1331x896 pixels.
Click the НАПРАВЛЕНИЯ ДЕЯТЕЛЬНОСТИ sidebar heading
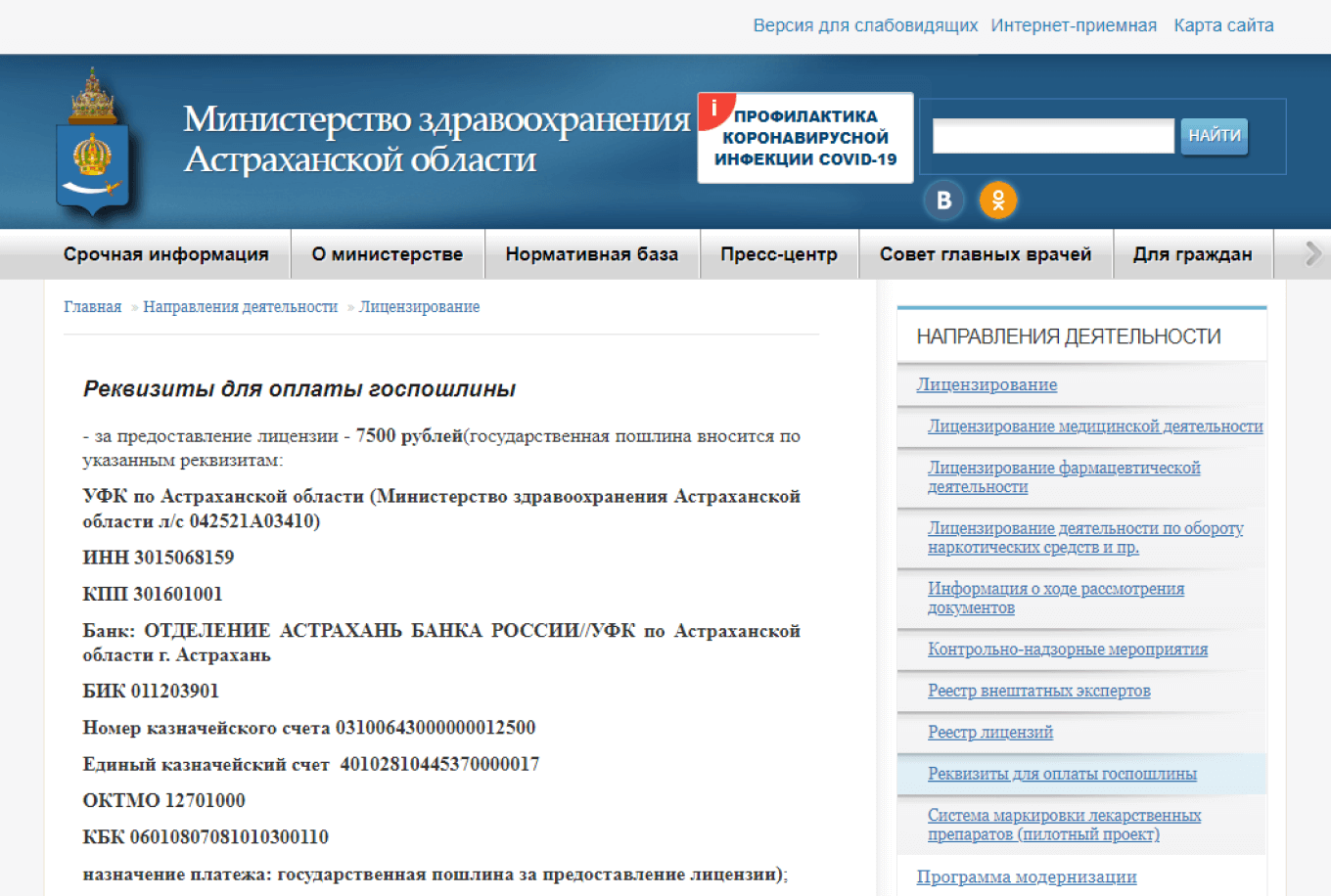click(x=1069, y=336)
